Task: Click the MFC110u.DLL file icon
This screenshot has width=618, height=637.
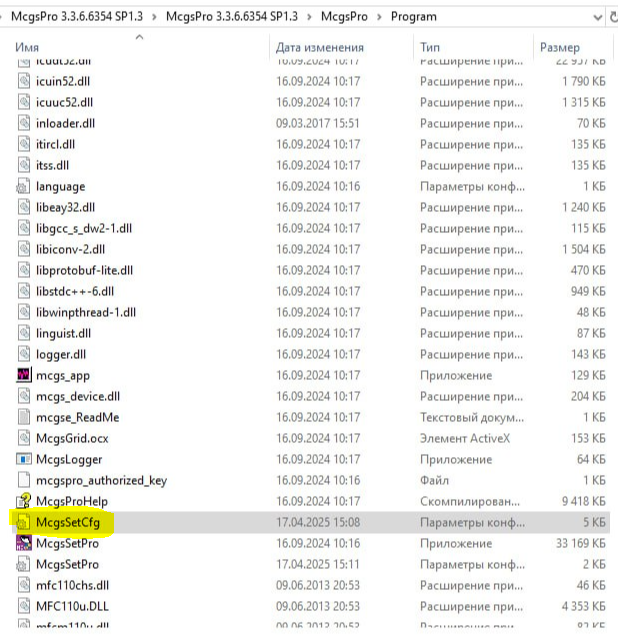Action: pyautogui.click(x=24, y=606)
